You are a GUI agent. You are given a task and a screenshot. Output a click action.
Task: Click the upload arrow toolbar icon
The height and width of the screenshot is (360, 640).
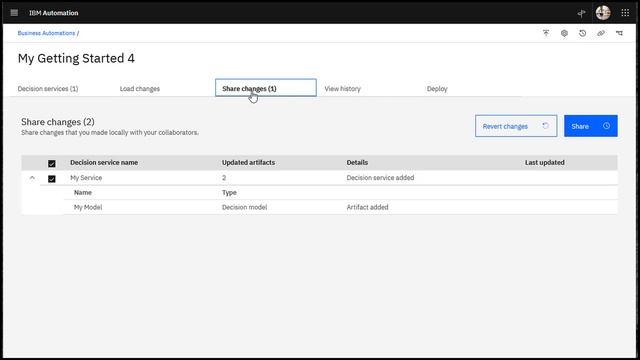(546, 33)
